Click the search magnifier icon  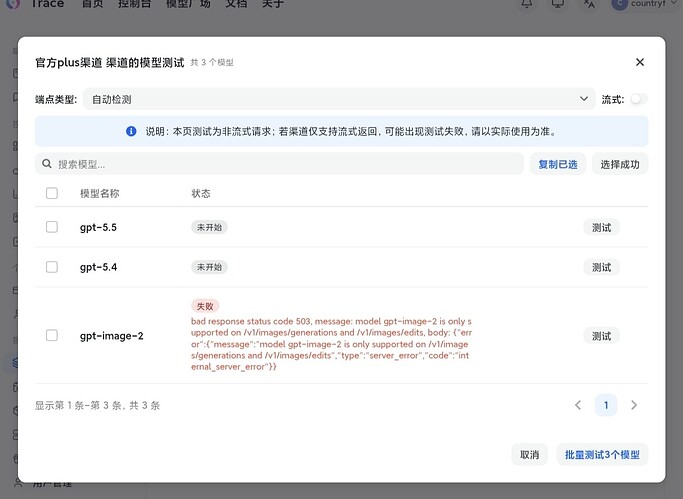click(47, 164)
